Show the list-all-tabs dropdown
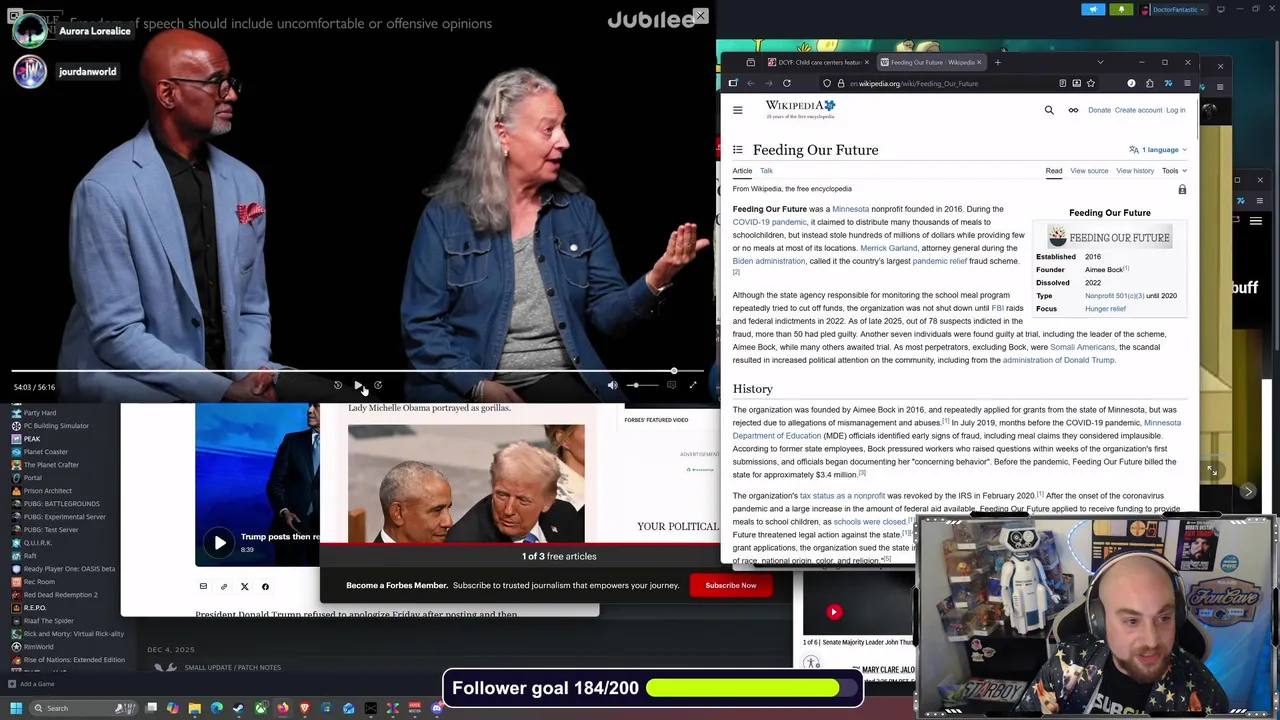The height and width of the screenshot is (720, 1280). pos(1100,62)
